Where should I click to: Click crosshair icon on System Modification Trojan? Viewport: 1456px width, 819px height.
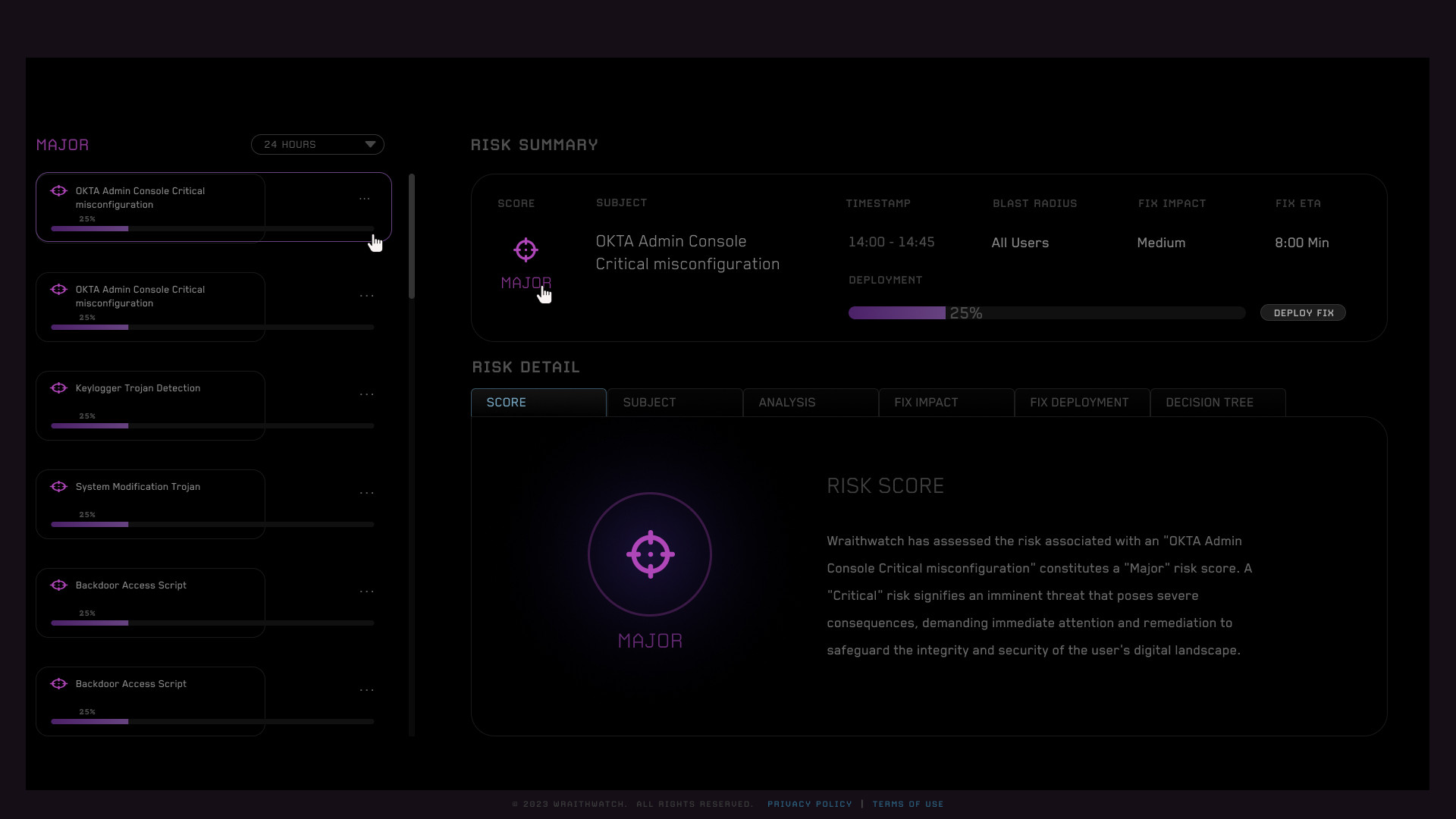[58, 487]
